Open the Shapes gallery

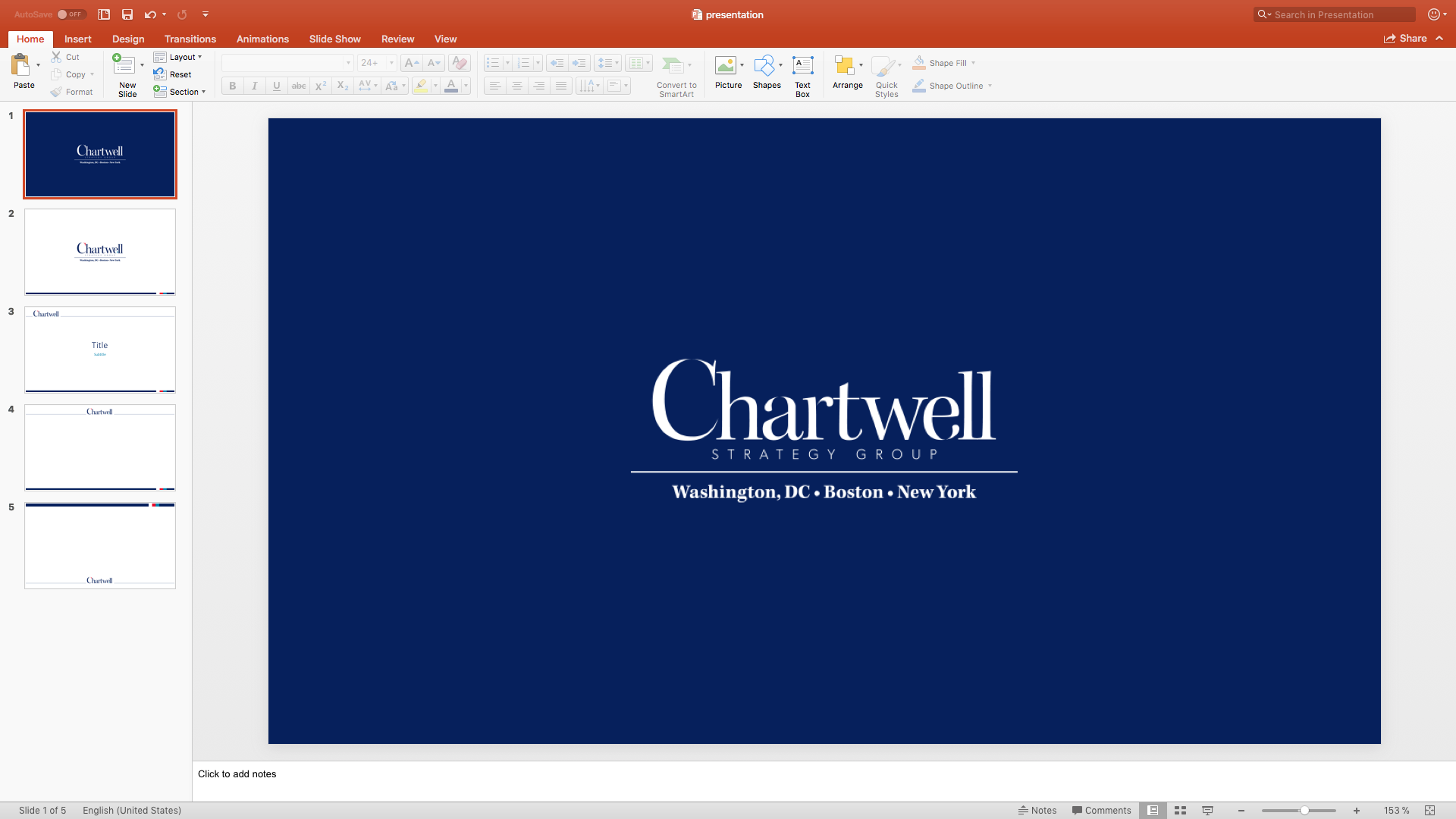click(x=764, y=66)
